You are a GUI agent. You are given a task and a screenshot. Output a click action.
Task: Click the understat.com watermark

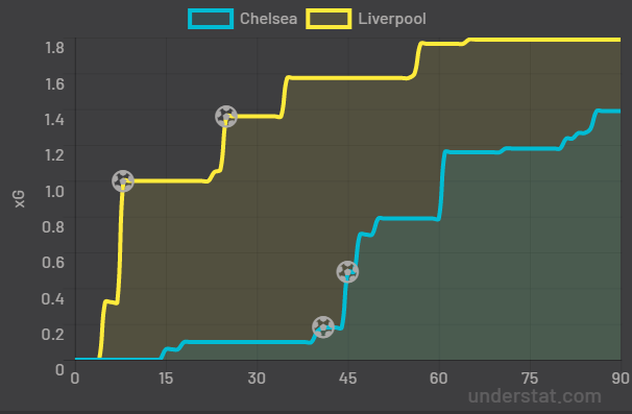pos(534,396)
